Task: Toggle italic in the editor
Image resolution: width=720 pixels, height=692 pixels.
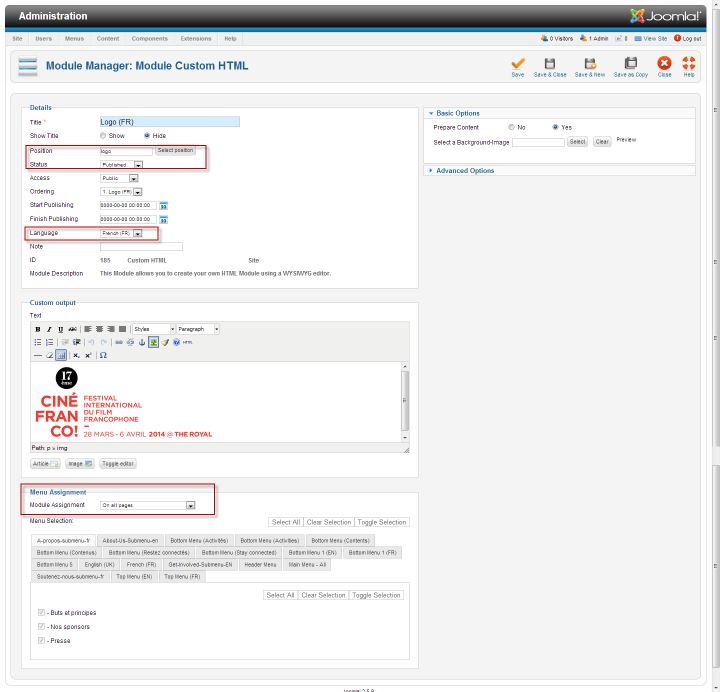Action: [49, 329]
